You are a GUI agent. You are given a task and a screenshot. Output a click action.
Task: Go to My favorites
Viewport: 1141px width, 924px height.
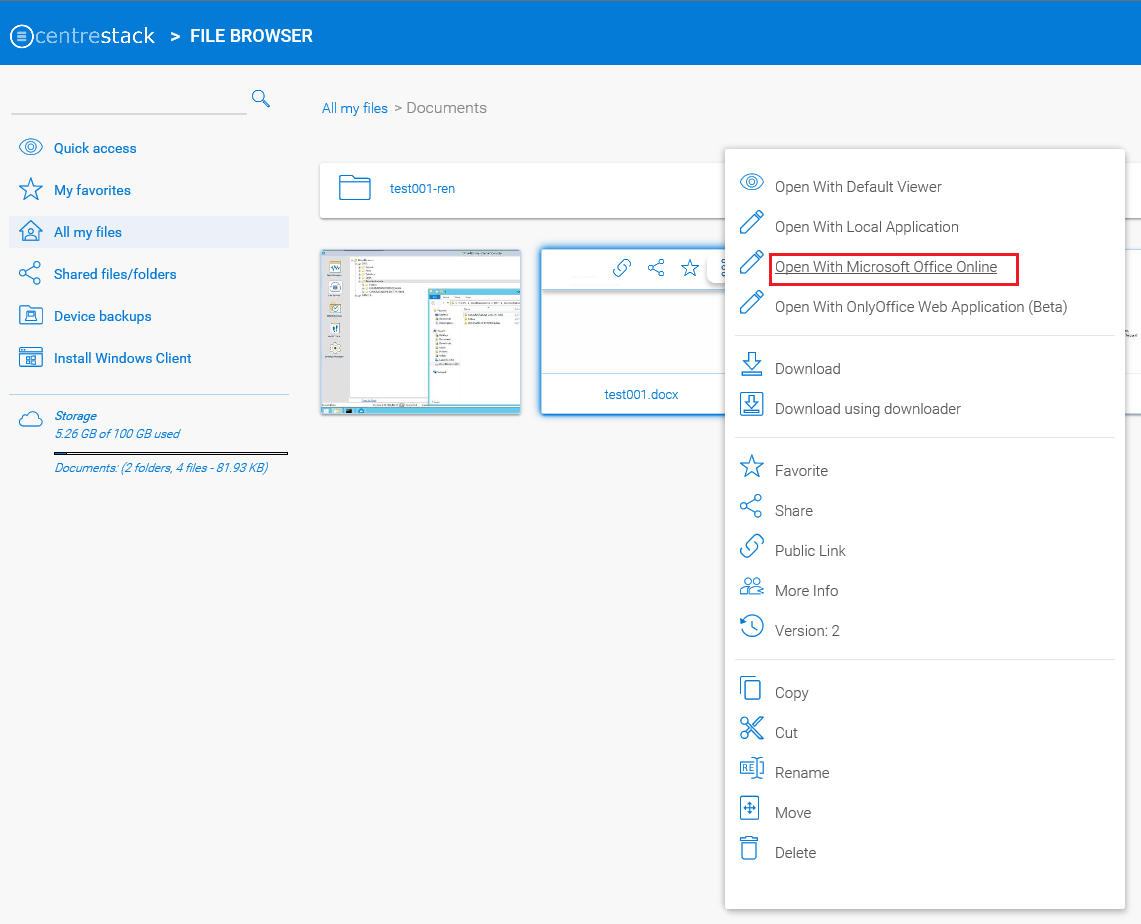[x=92, y=190]
